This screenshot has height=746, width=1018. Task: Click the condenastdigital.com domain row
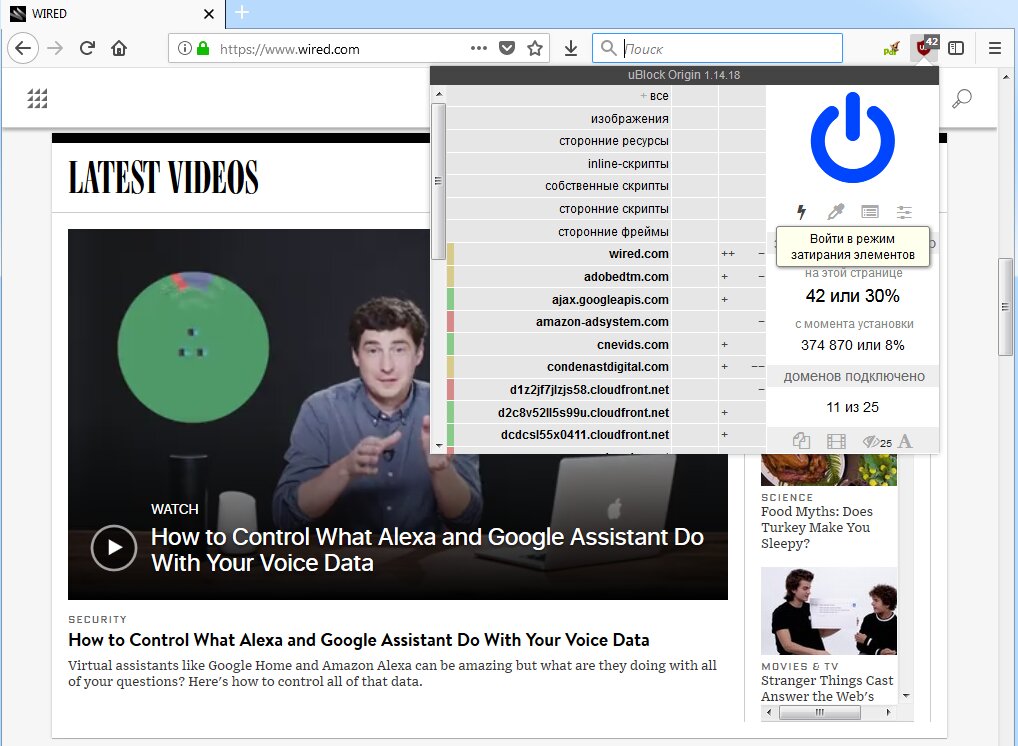pyautogui.click(x=558, y=367)
